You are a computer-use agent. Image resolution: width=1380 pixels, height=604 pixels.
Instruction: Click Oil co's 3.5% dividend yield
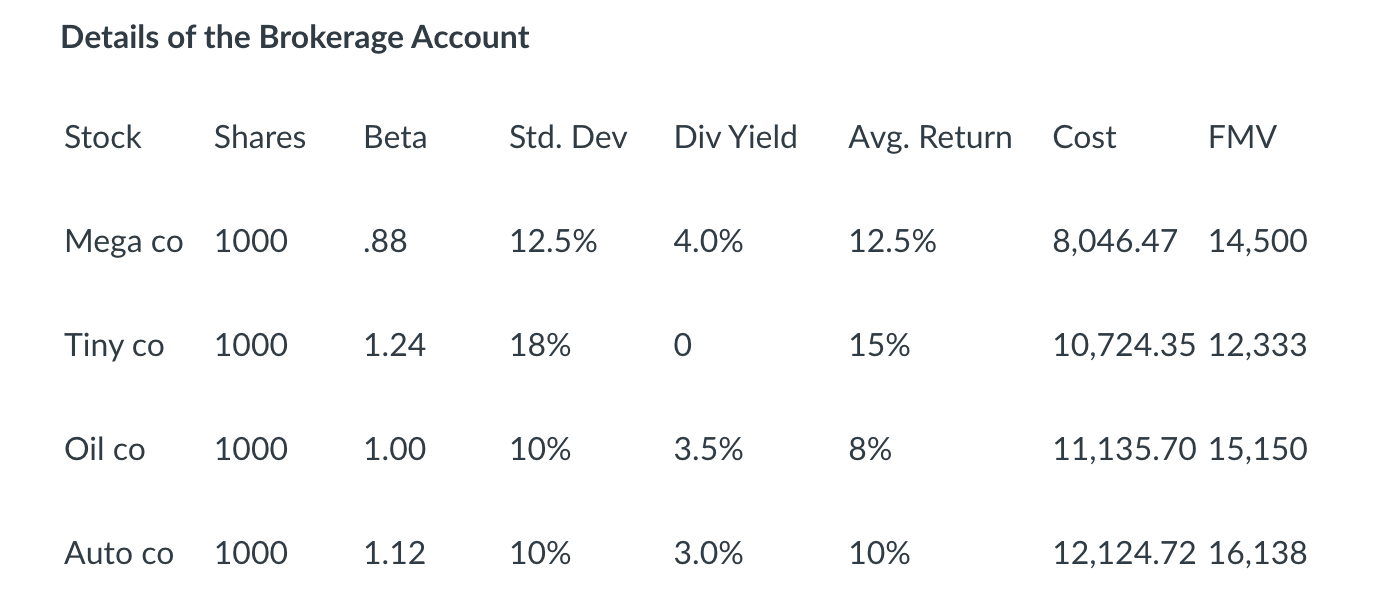coord(708,450)
